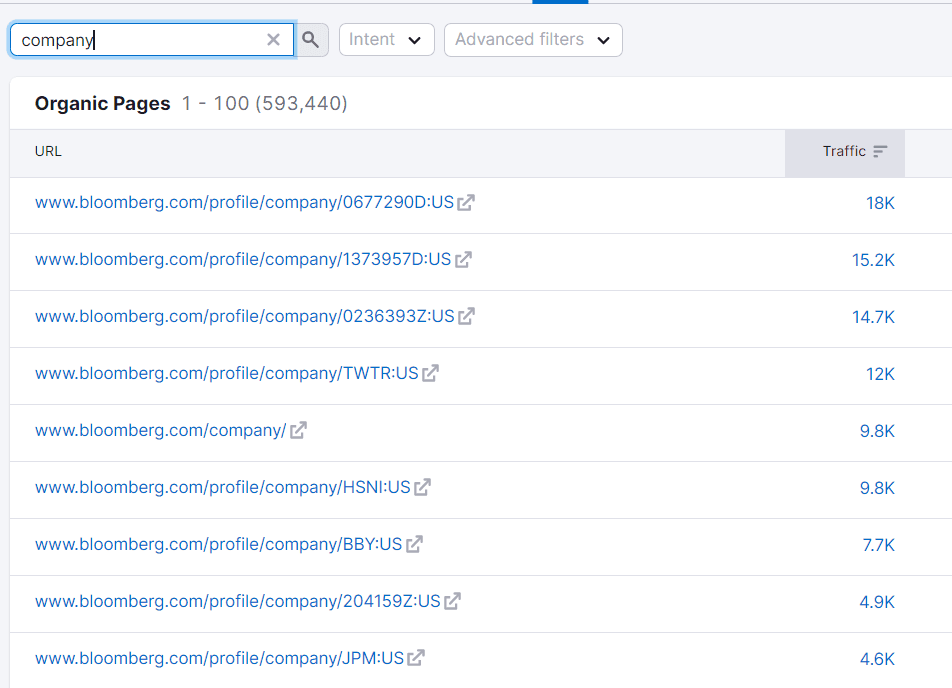Open external link icon for TWTR:US page
This screenshot has height=688, width=952.
pyautogui.click(x=430, y=374)
